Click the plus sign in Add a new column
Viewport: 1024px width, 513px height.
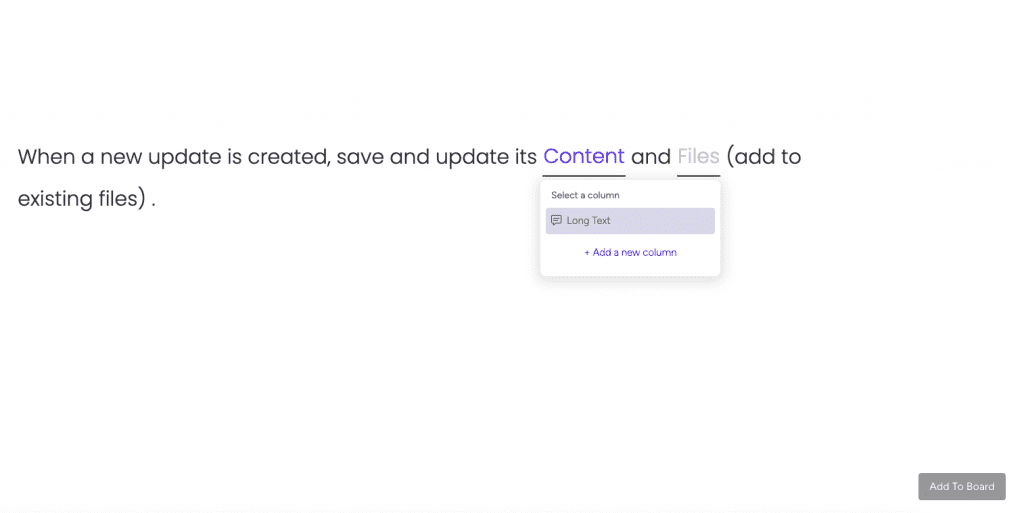(587, 253)
